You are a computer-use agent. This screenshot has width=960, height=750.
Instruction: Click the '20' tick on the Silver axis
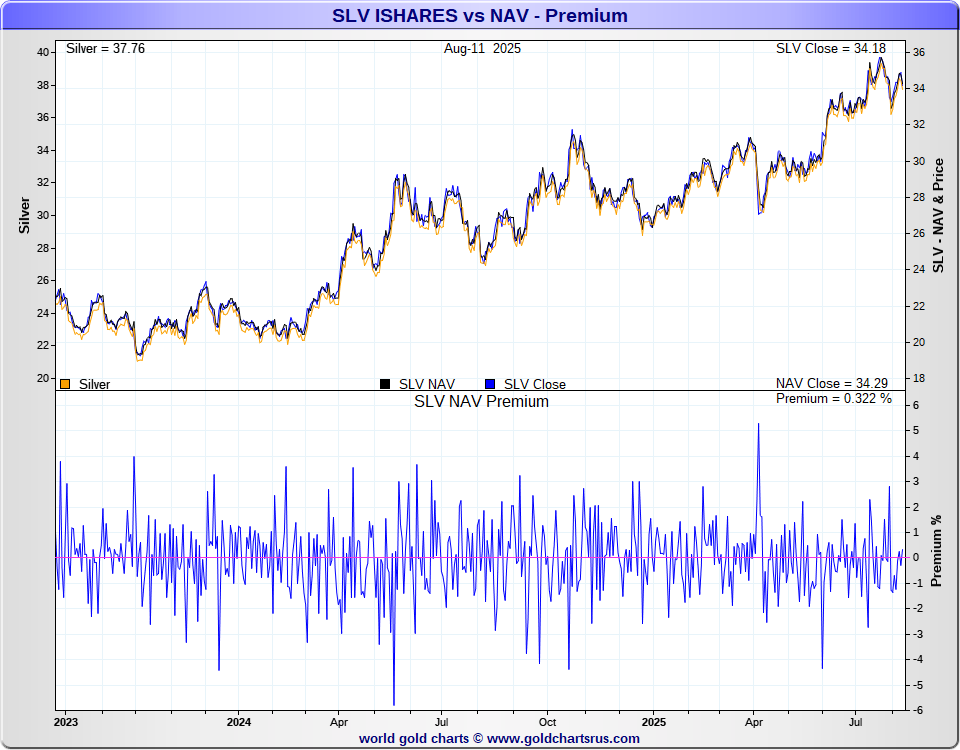(x=43, y=378)
